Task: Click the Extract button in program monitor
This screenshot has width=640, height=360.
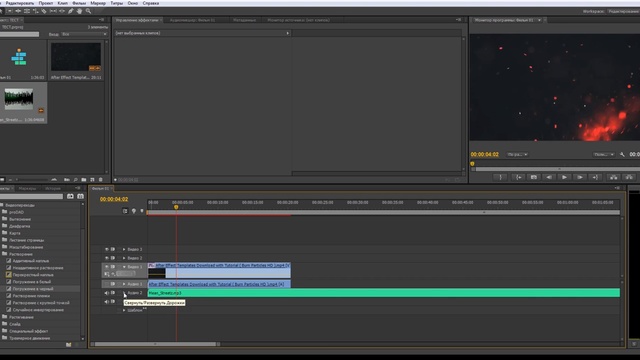Action: coord(629,177)
